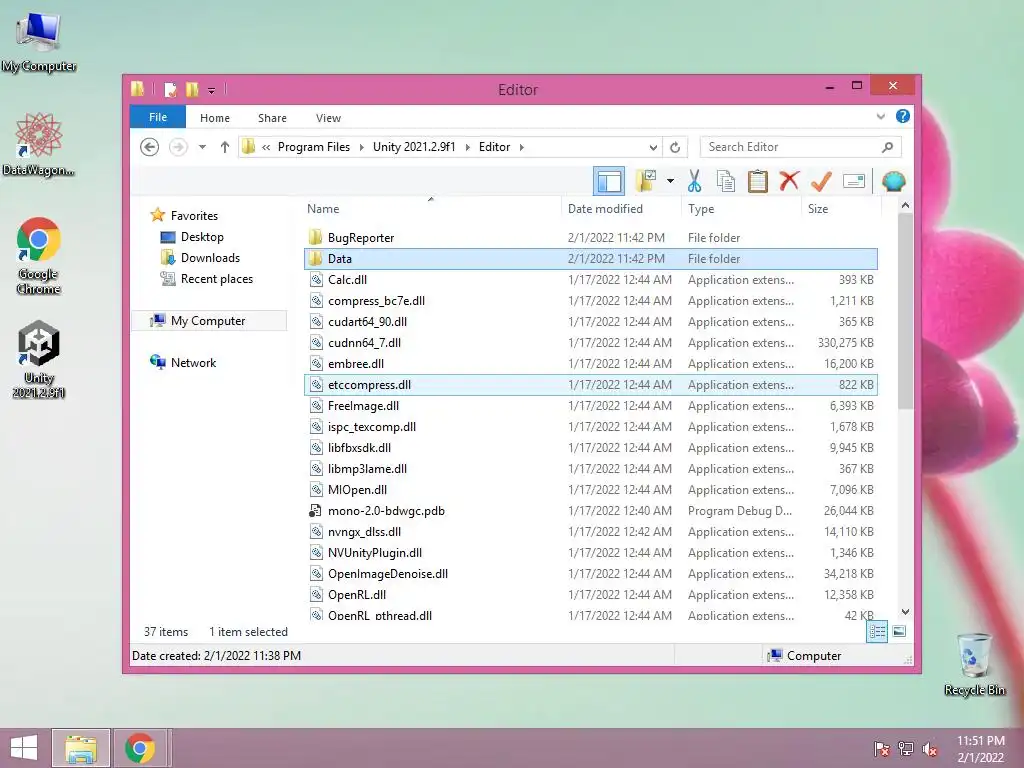Click the orange checkmark properties icon
This screenshot has width=1024, height=768.
click(x=821, y=181)
